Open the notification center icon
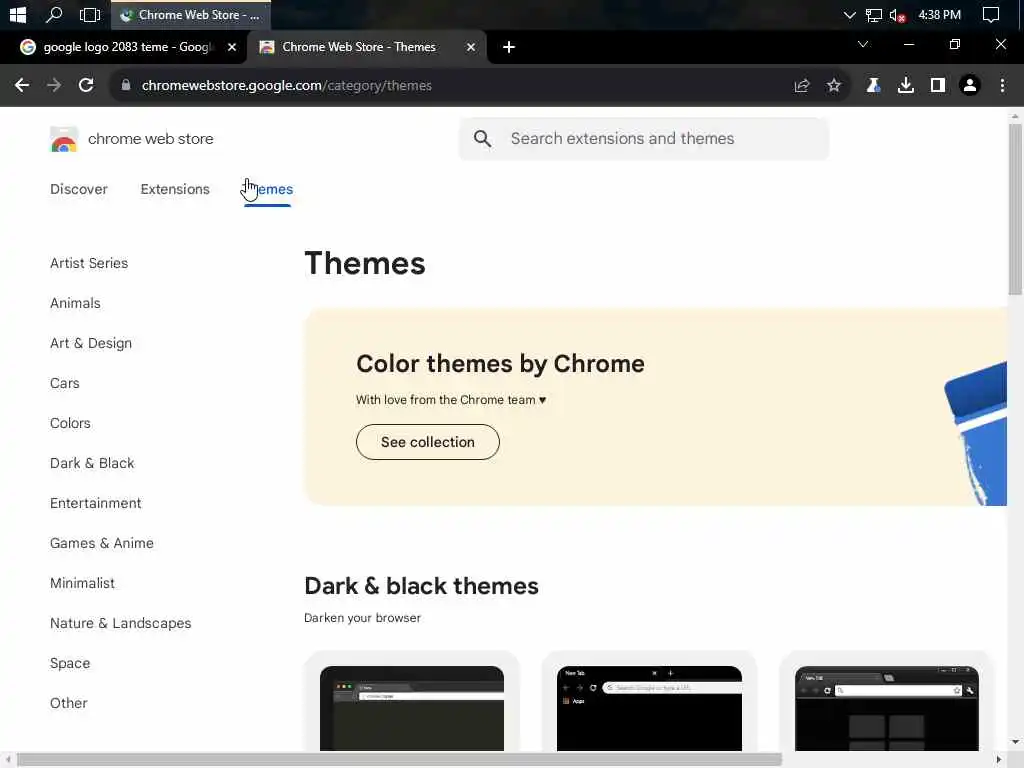Viewport: 1024px width, 768px height. [991, 14]
